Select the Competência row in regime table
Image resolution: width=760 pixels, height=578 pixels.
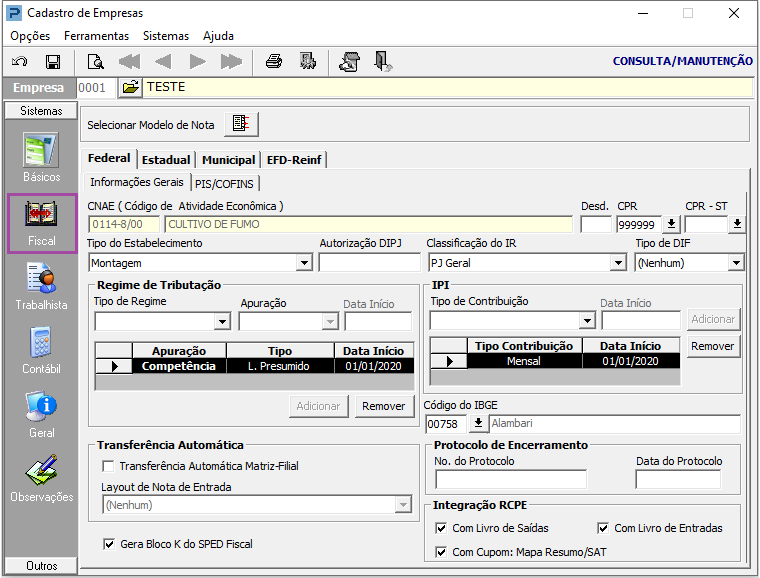point(254,366)
